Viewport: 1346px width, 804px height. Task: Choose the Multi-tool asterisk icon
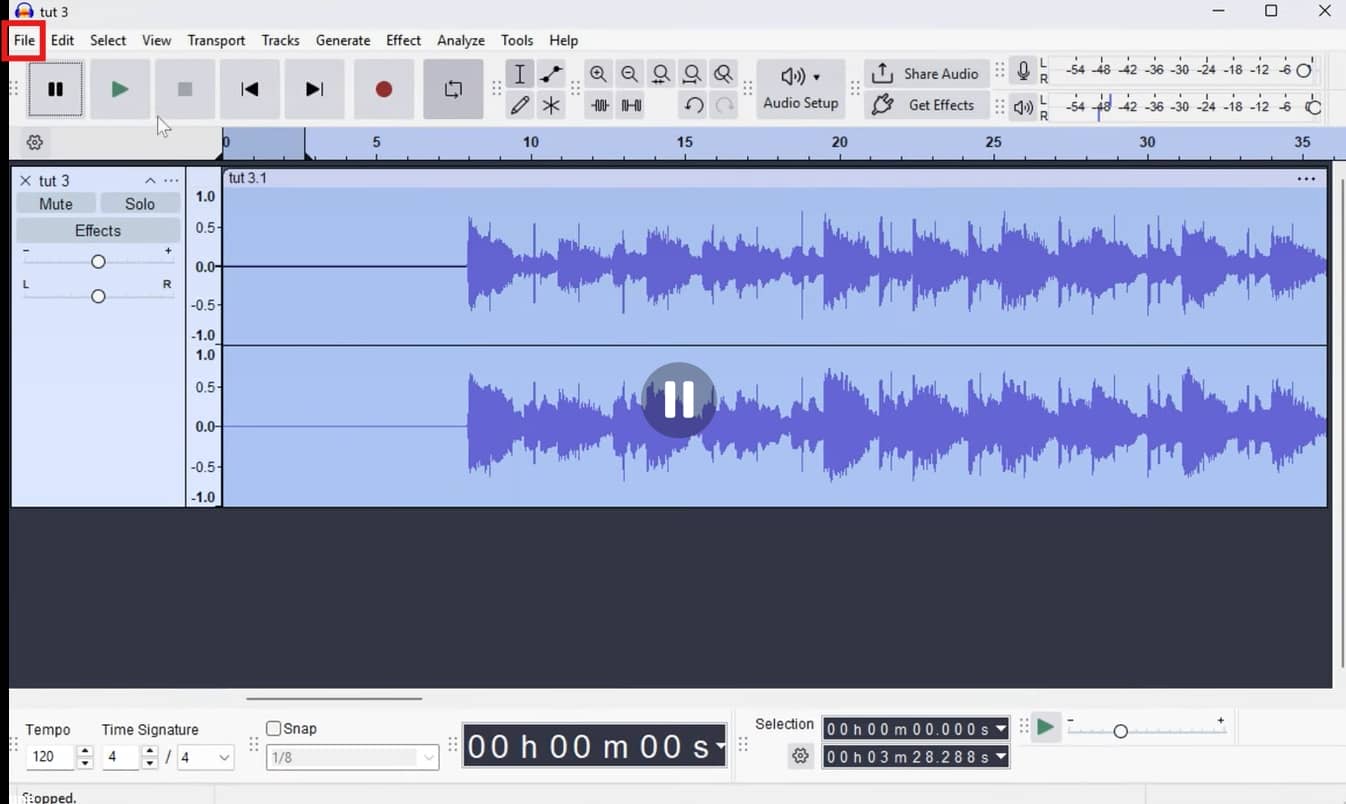pyautogui.click(x=551, y=105)
